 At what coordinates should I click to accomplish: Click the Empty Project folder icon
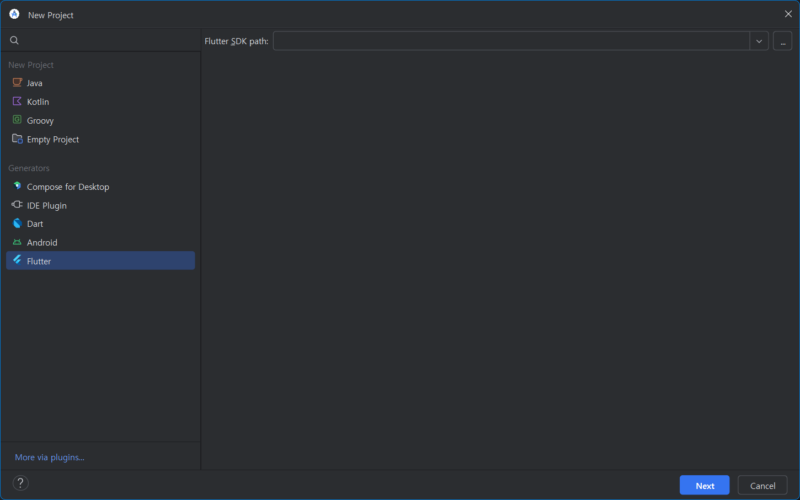coord(17,139)
